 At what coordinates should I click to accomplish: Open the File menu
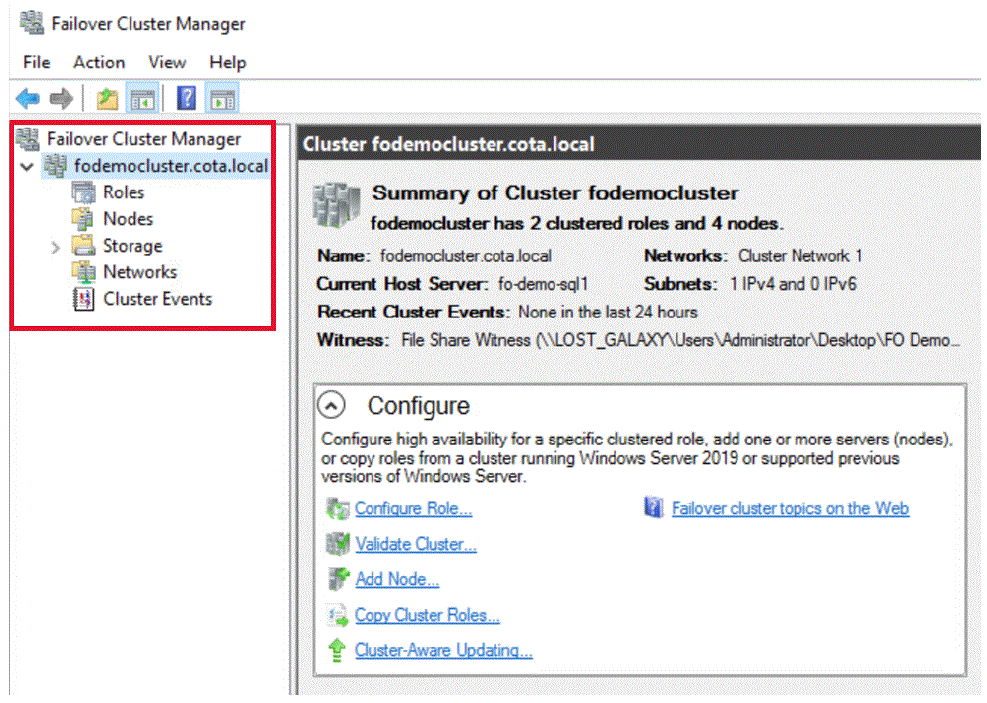coord(36,62)
